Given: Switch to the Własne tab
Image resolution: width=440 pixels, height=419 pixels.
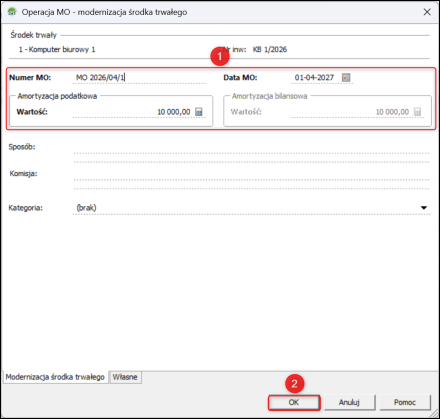Looking at the screenshot, I should click(125, 377).
